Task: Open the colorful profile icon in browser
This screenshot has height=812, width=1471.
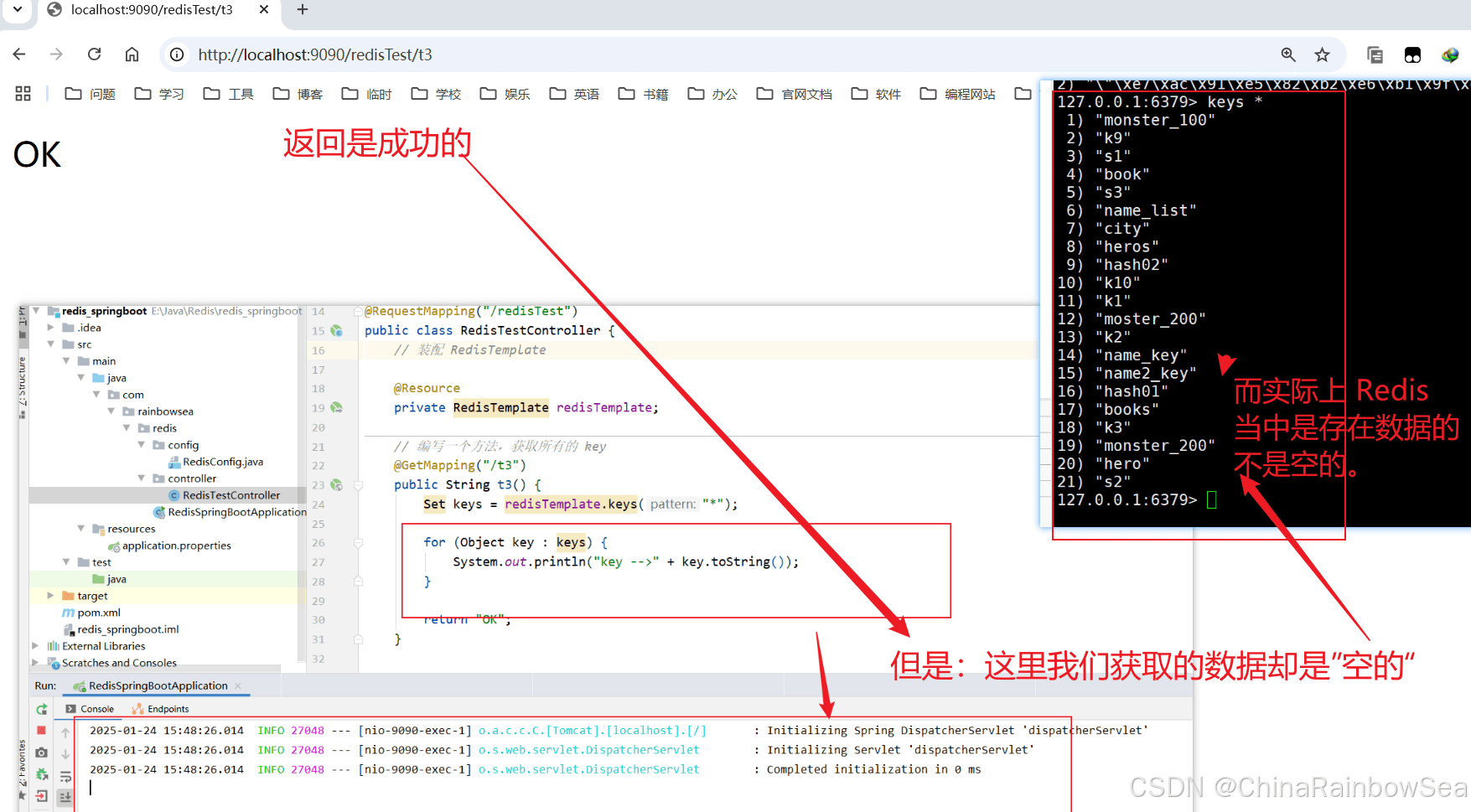Action: point(1450,54)
